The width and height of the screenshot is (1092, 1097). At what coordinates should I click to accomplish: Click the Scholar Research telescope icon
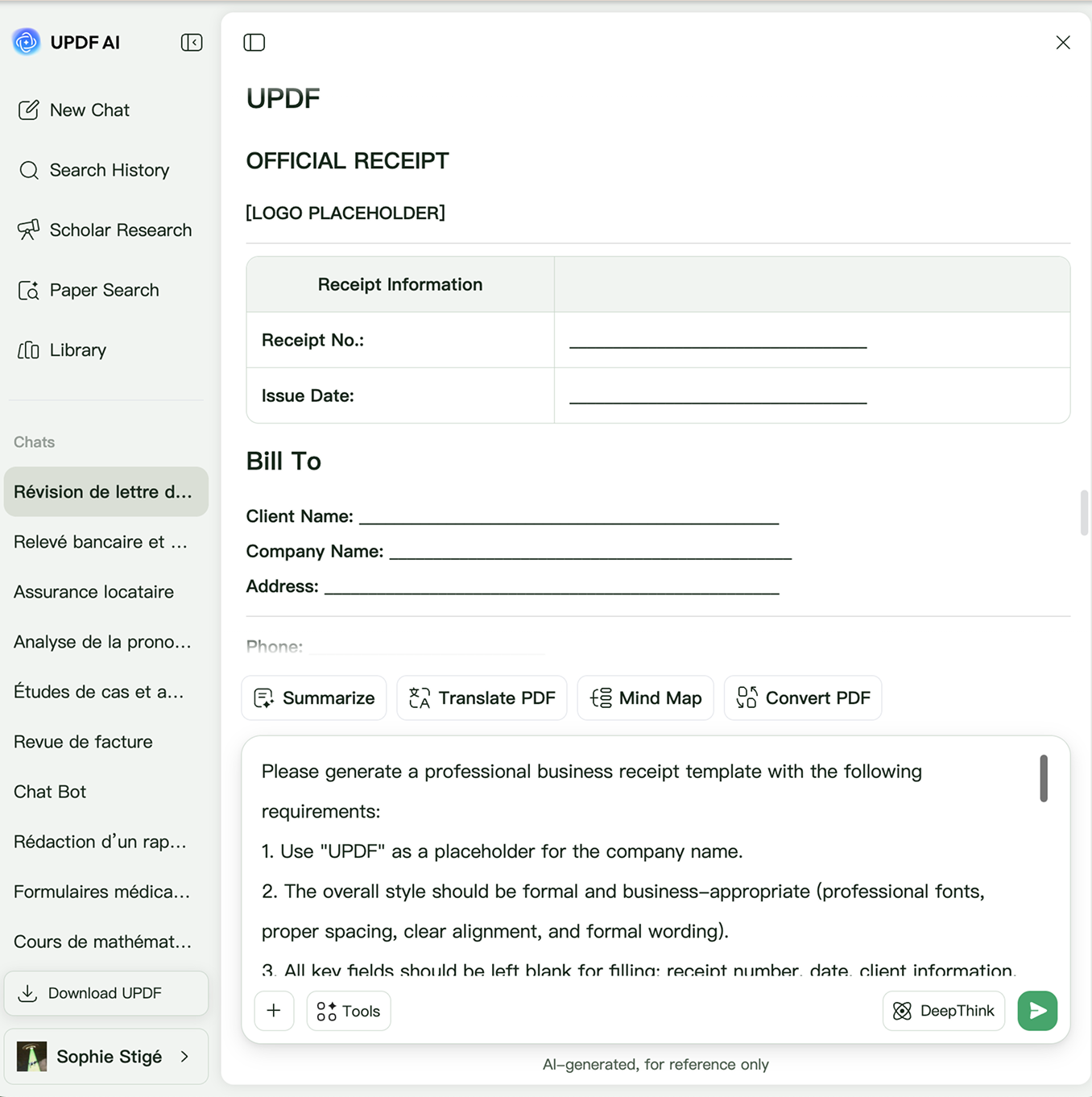click(x=29, y=230)
